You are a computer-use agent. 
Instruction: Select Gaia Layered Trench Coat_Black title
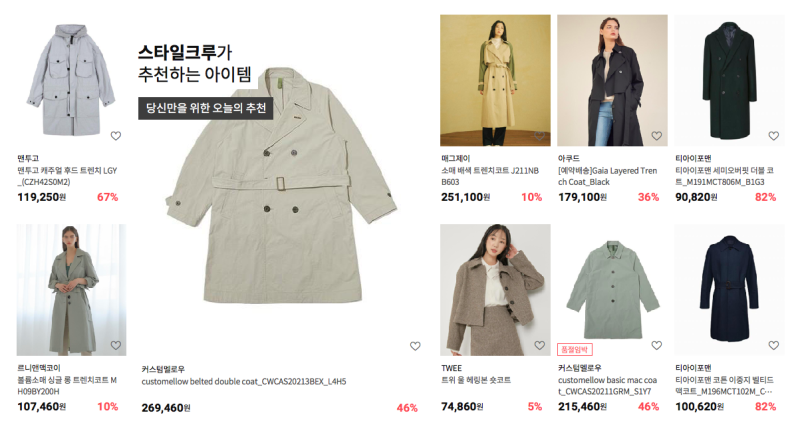pos(608,176)
